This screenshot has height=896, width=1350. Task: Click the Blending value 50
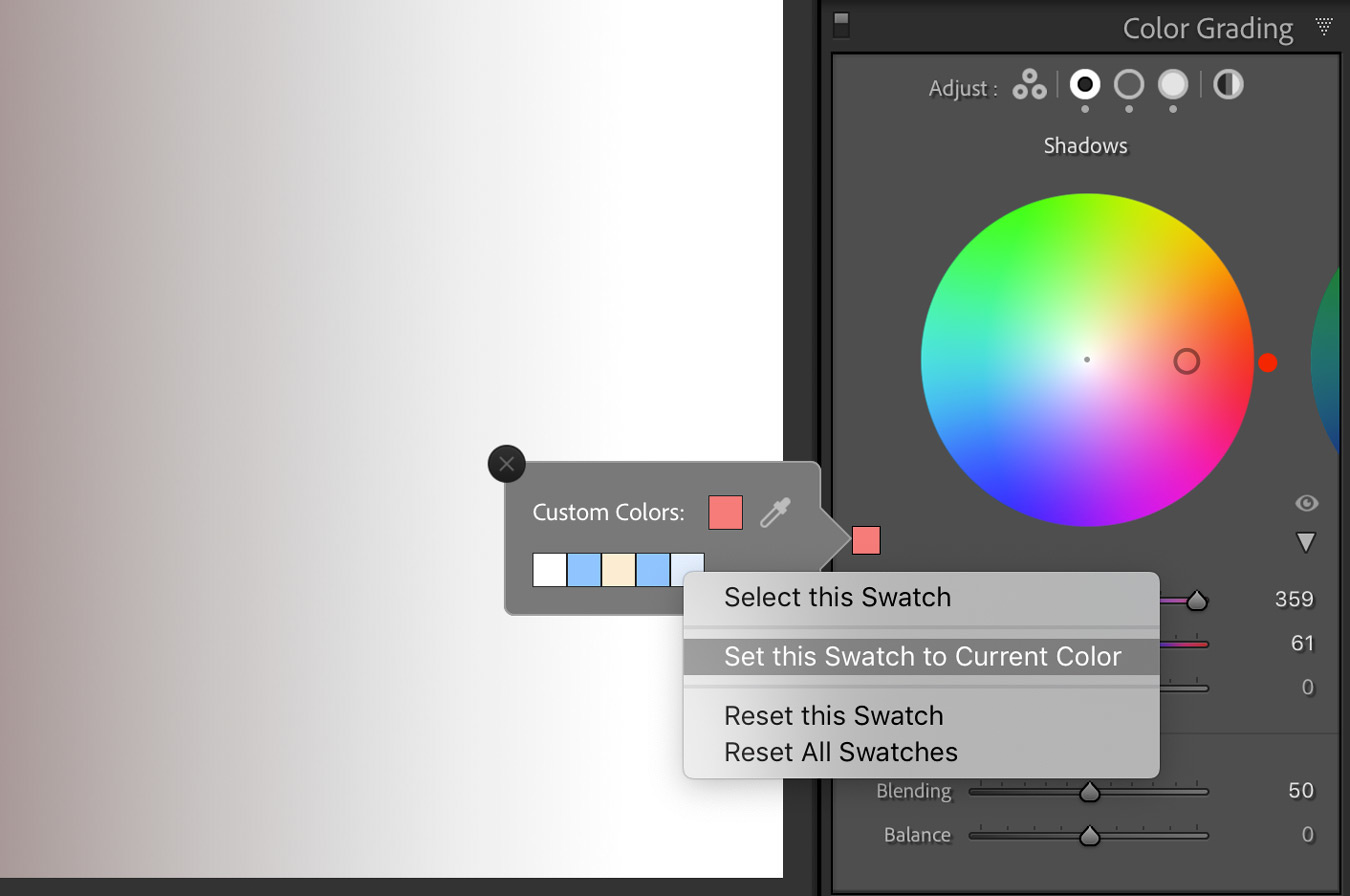click(x=1301, y=791)
